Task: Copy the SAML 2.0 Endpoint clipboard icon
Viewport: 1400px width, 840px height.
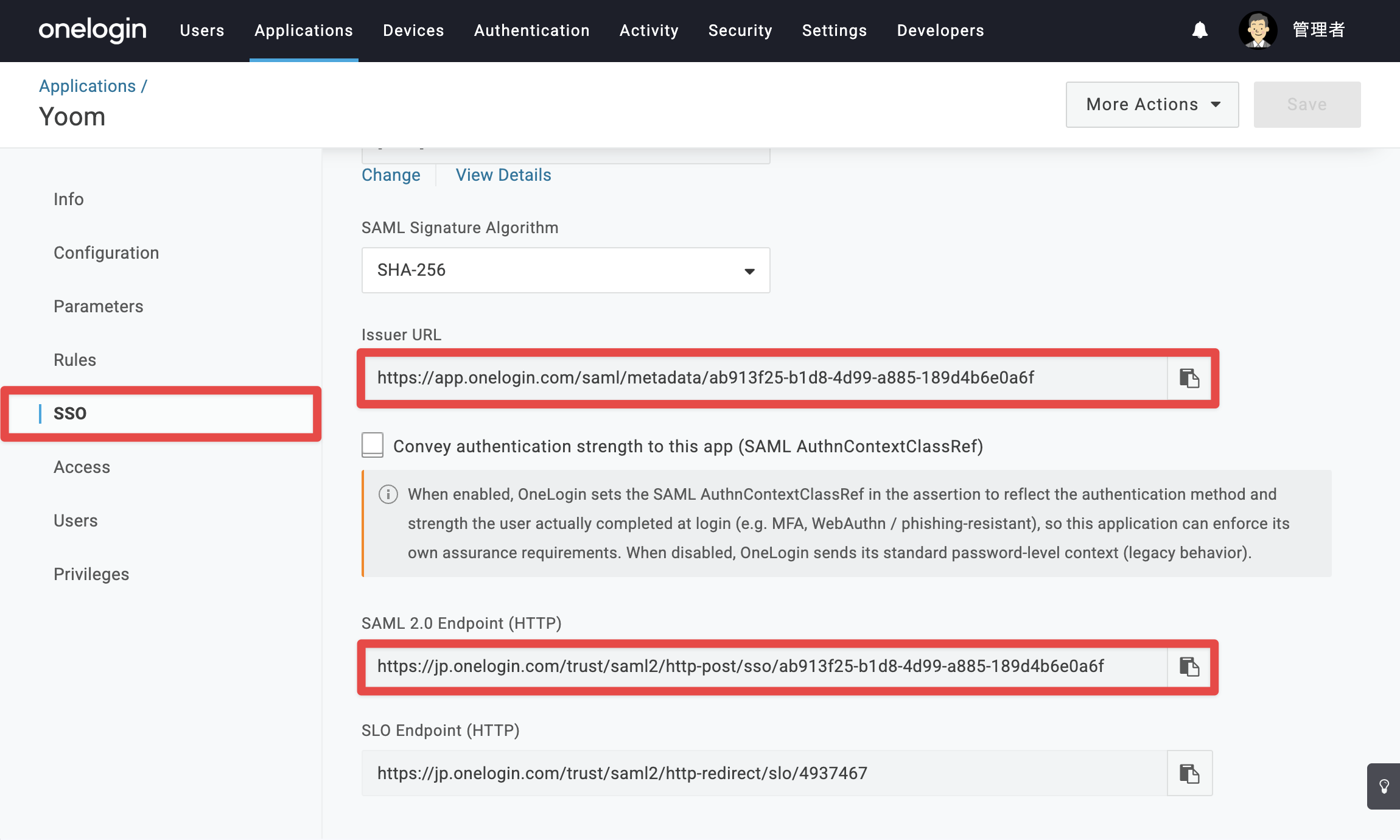Action: (1189, 667)
